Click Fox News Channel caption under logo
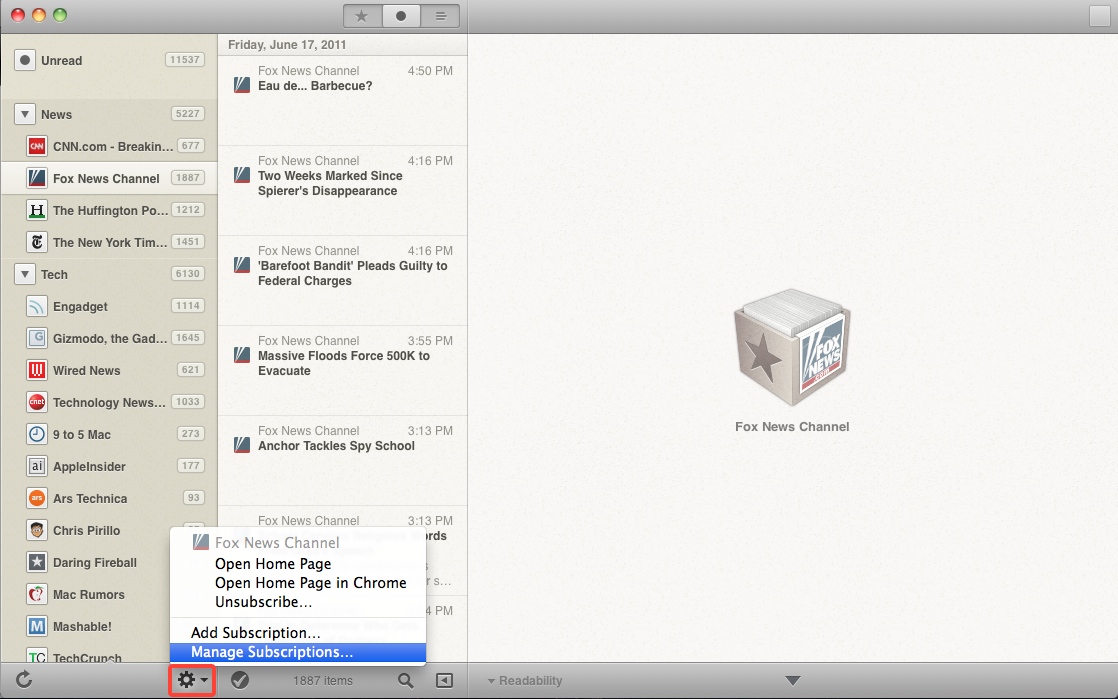The image size is (1118, 699). point(792,427)
